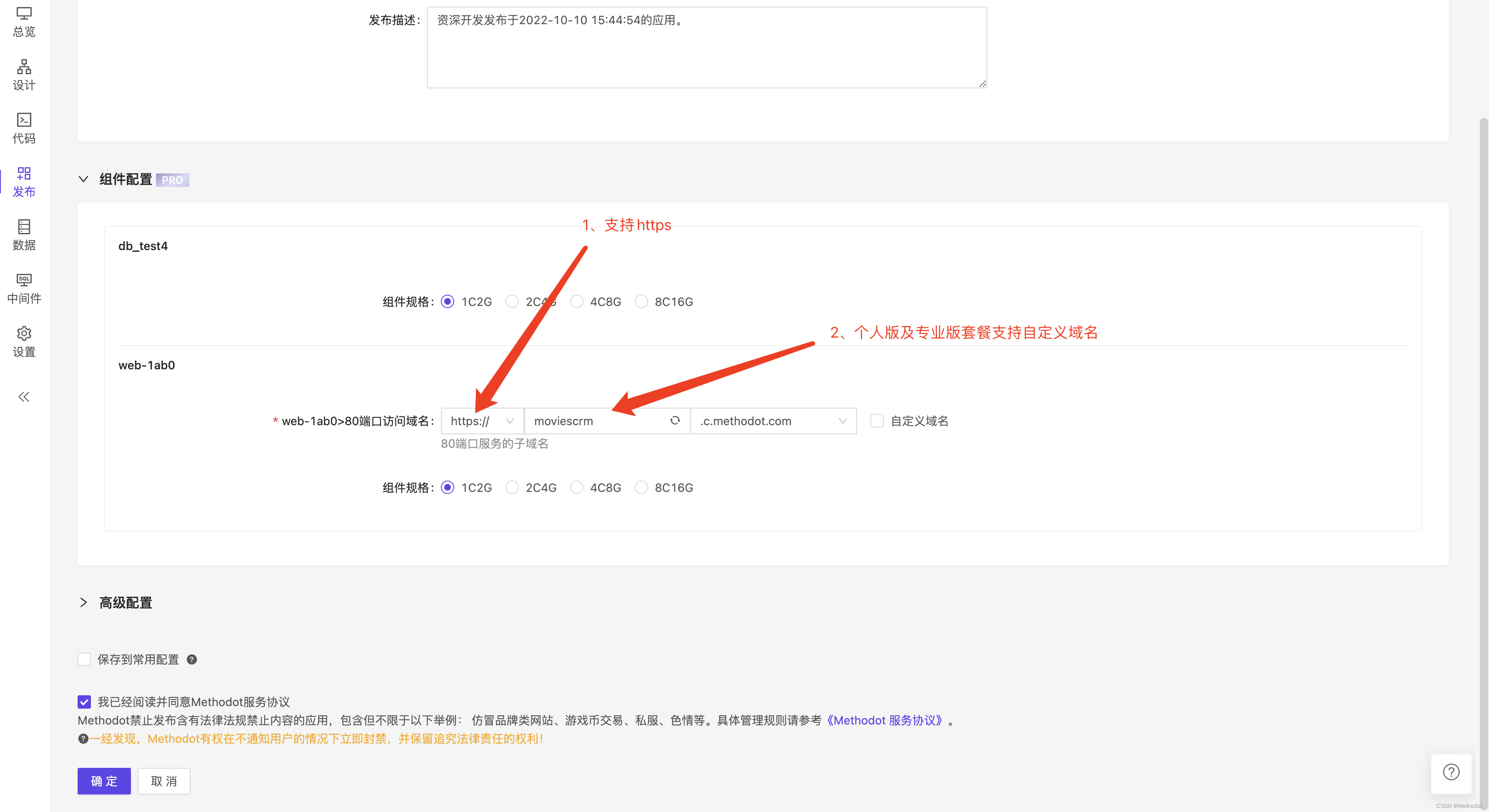This screenshot has height=812, width=1489.
Task: Click the refresh icon in subdomain field
Action: point(674,421)
